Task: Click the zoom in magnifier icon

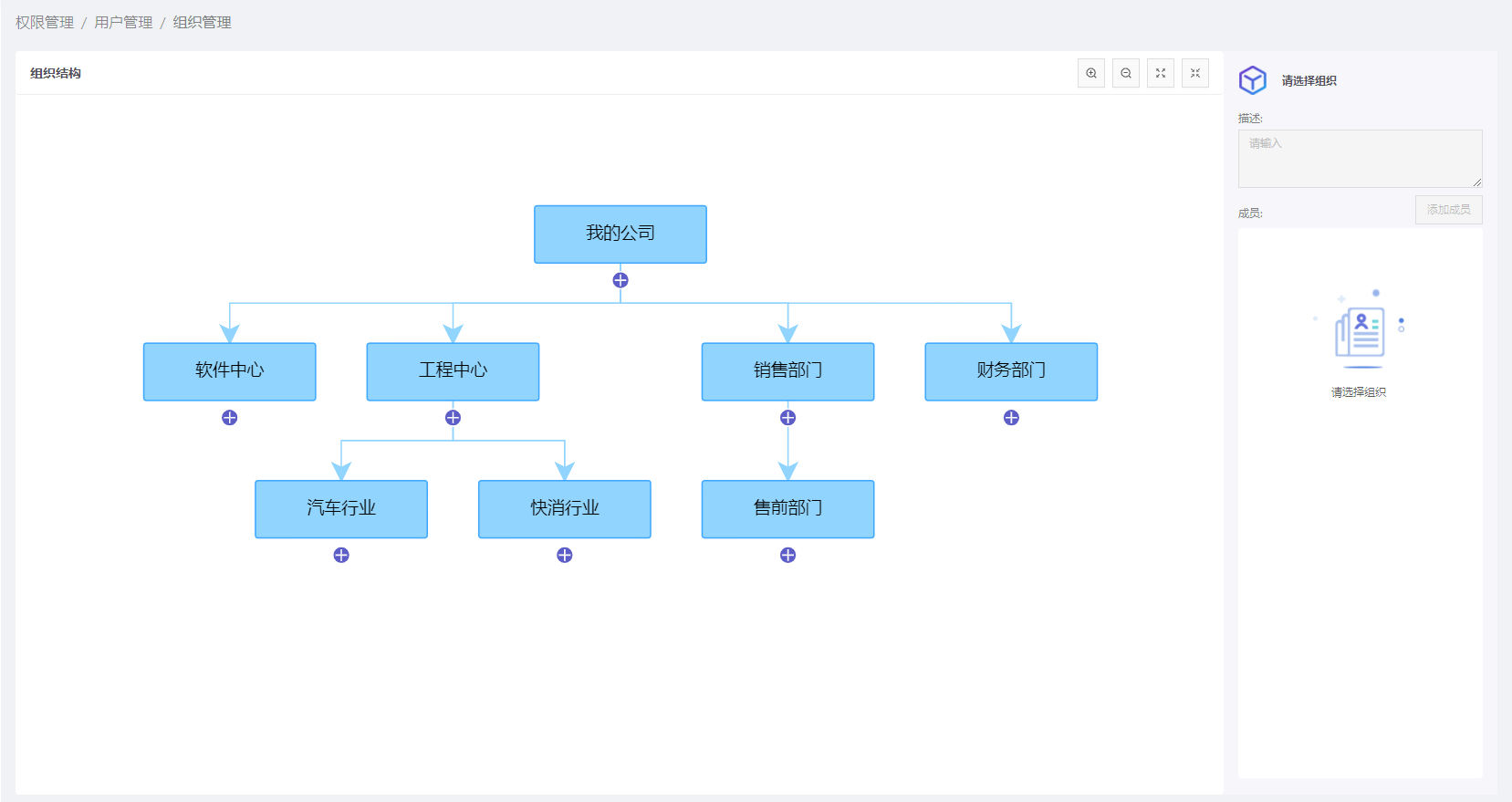Action: click(1091, 73)
